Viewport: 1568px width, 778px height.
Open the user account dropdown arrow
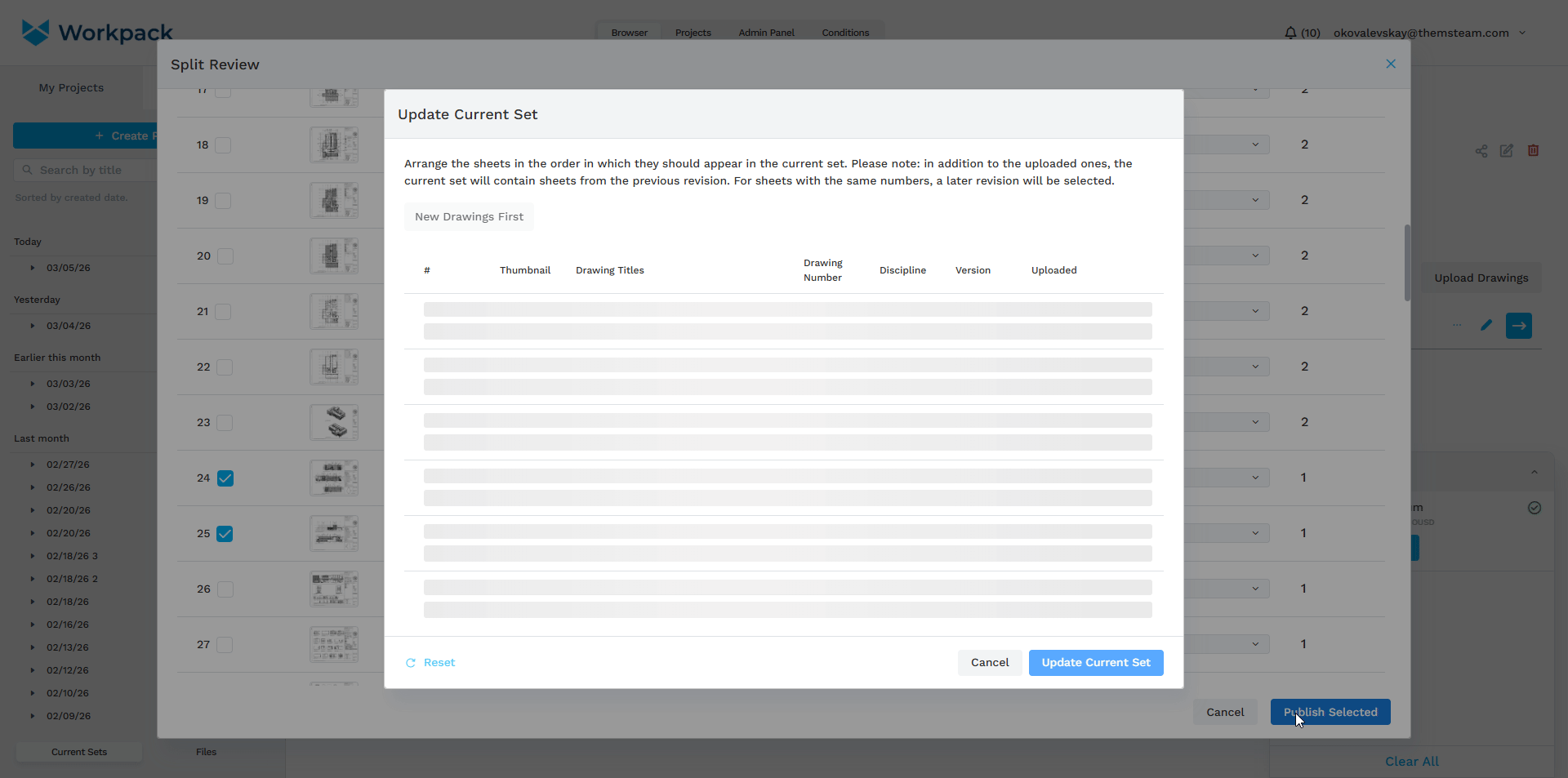coord(1522,33)
